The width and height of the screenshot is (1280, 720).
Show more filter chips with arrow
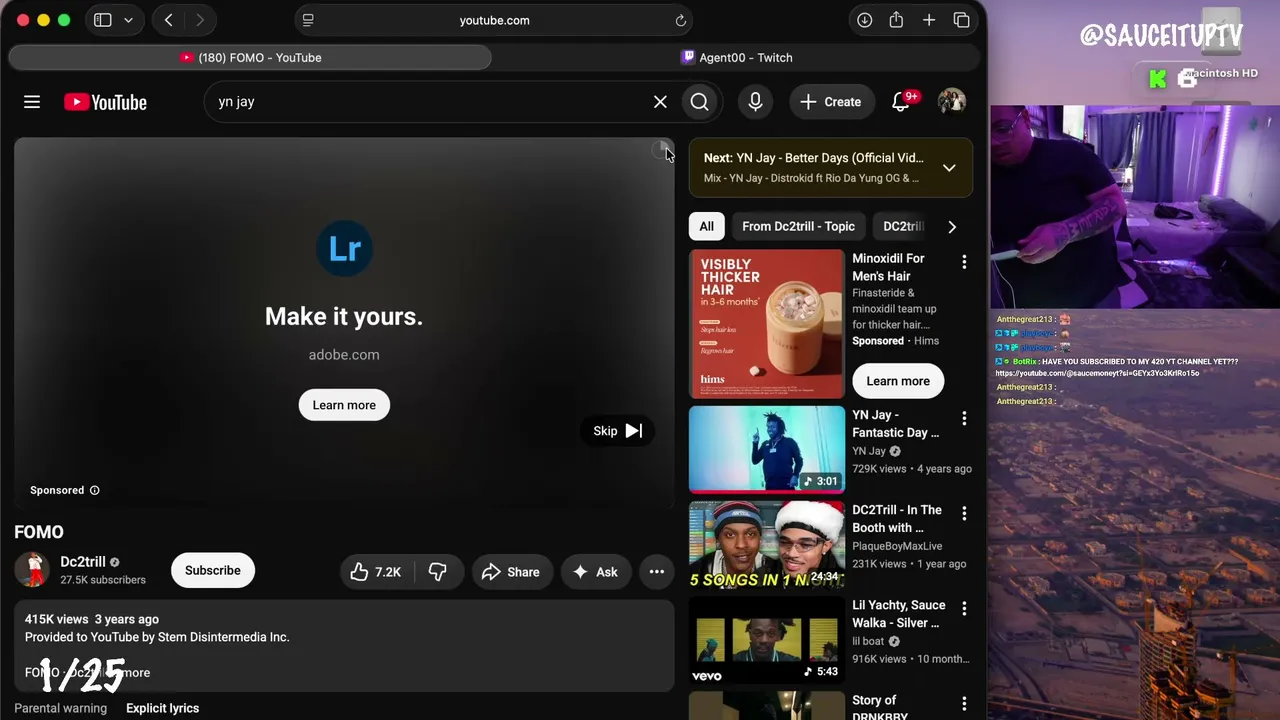[952, 227]
